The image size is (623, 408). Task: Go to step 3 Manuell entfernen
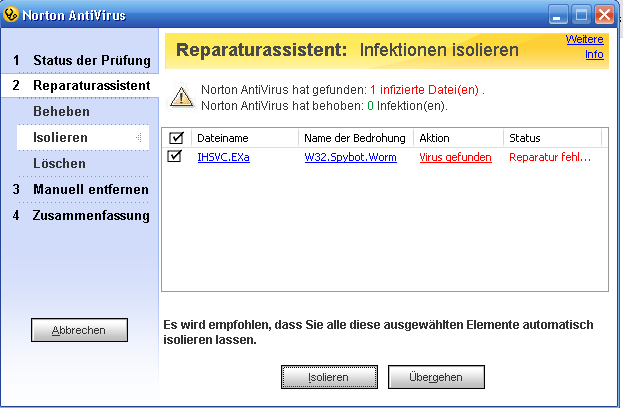point(81,189)
